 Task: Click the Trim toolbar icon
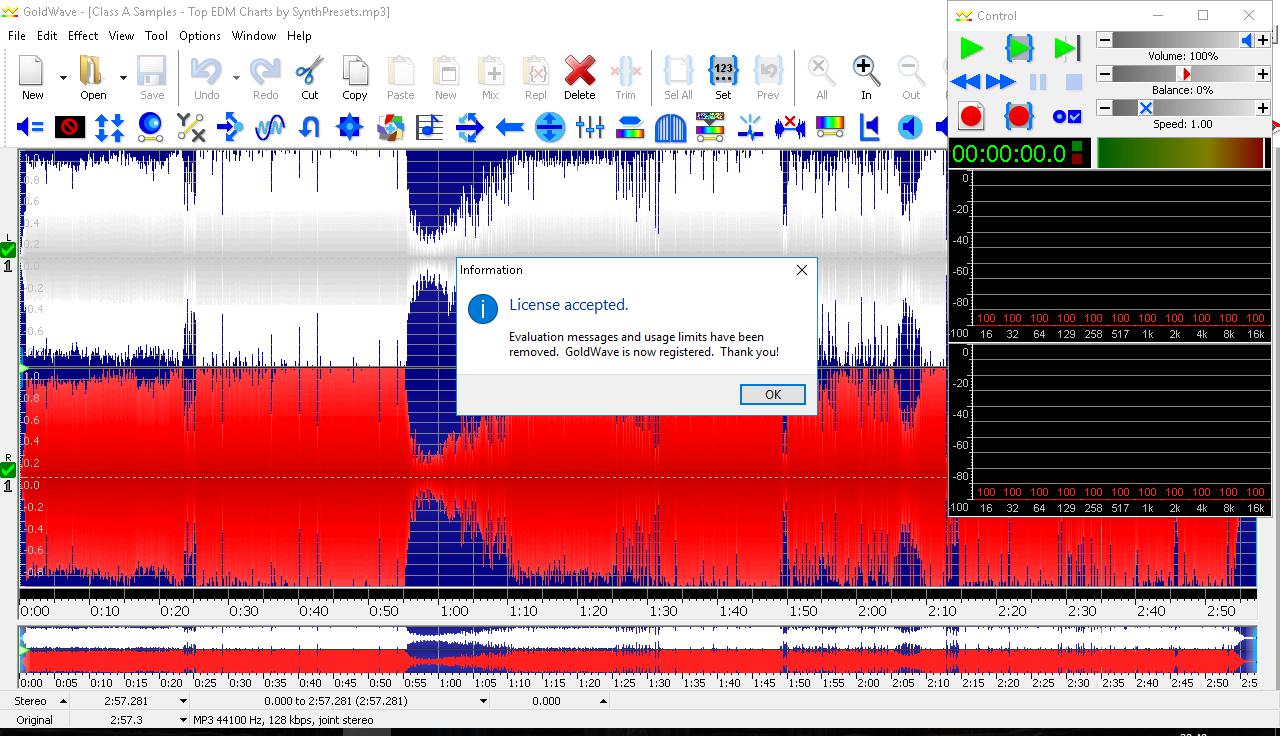pos(625,72)
